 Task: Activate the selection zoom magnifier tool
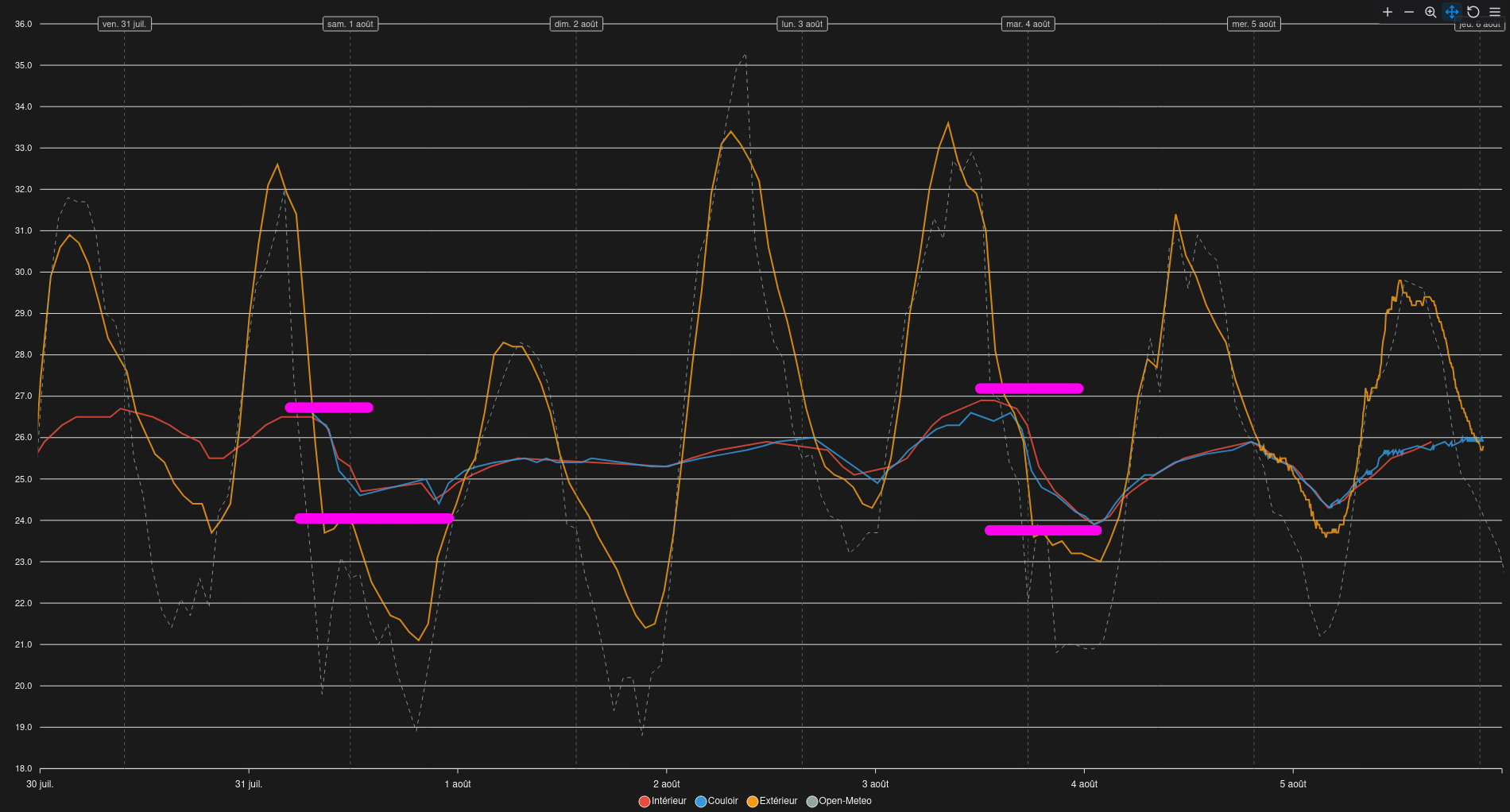1431,12
